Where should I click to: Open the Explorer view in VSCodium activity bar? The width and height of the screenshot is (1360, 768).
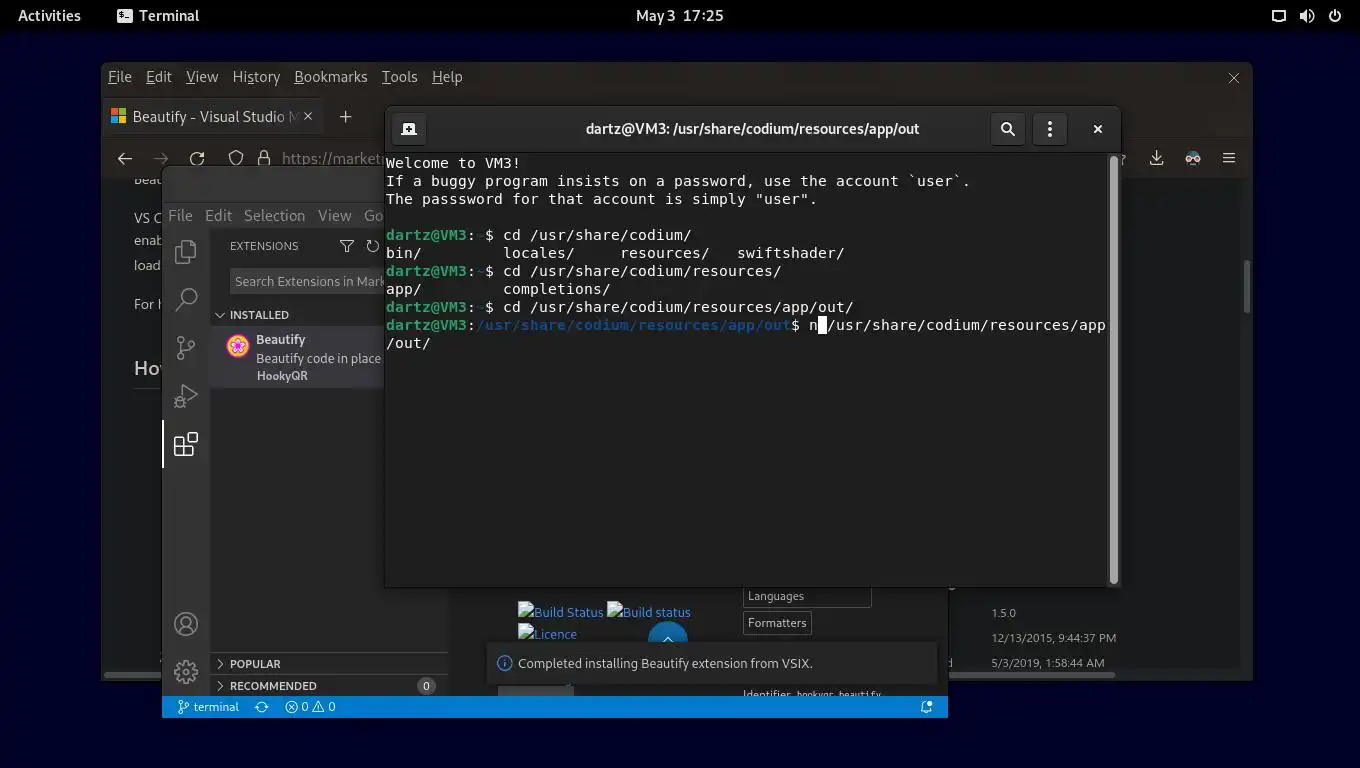[185, 252]
